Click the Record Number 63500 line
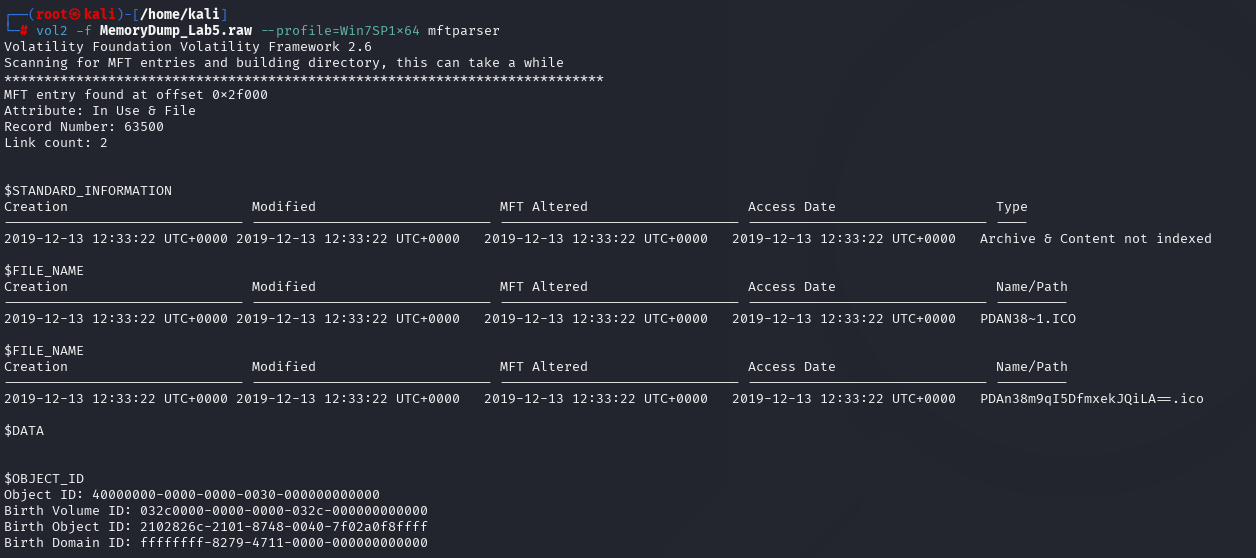 (x=84, y=127)
